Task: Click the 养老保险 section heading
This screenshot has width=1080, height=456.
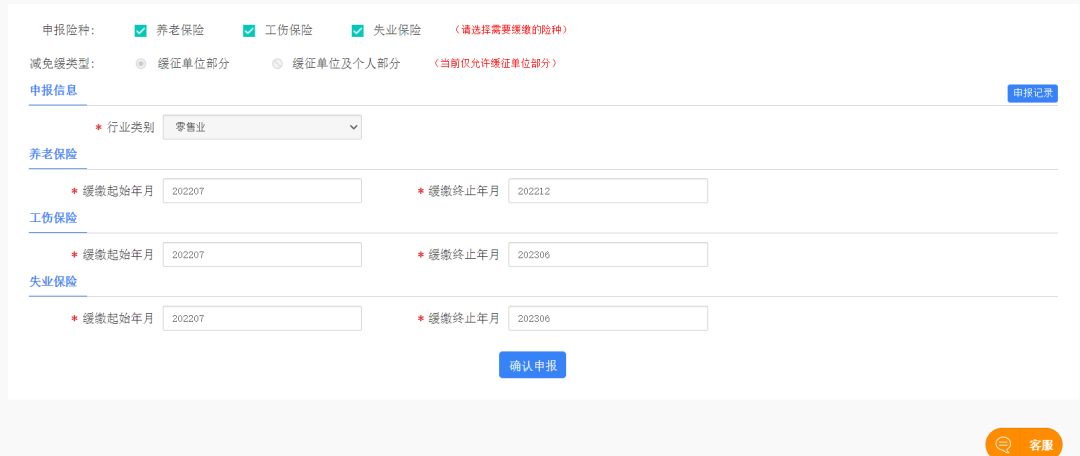Action: (x=54, y=154)
